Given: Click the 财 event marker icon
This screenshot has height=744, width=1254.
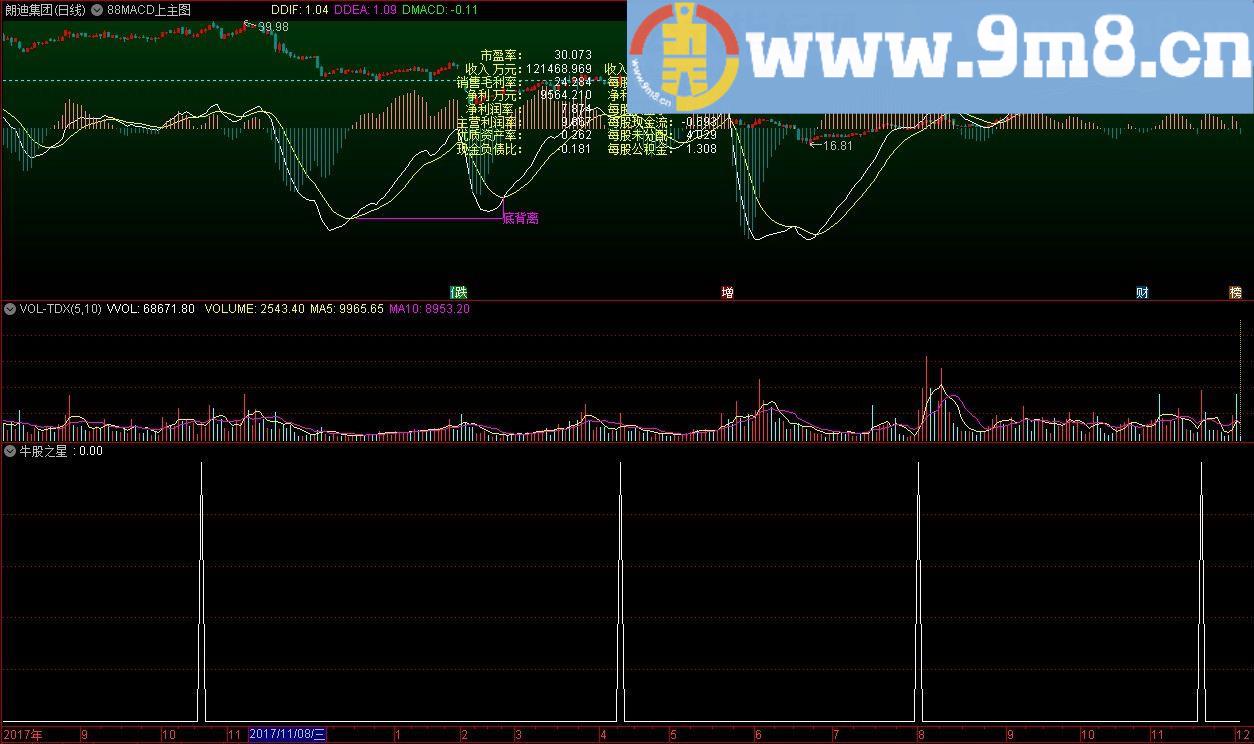Looking at the screenshot, I should point(1142,293).
